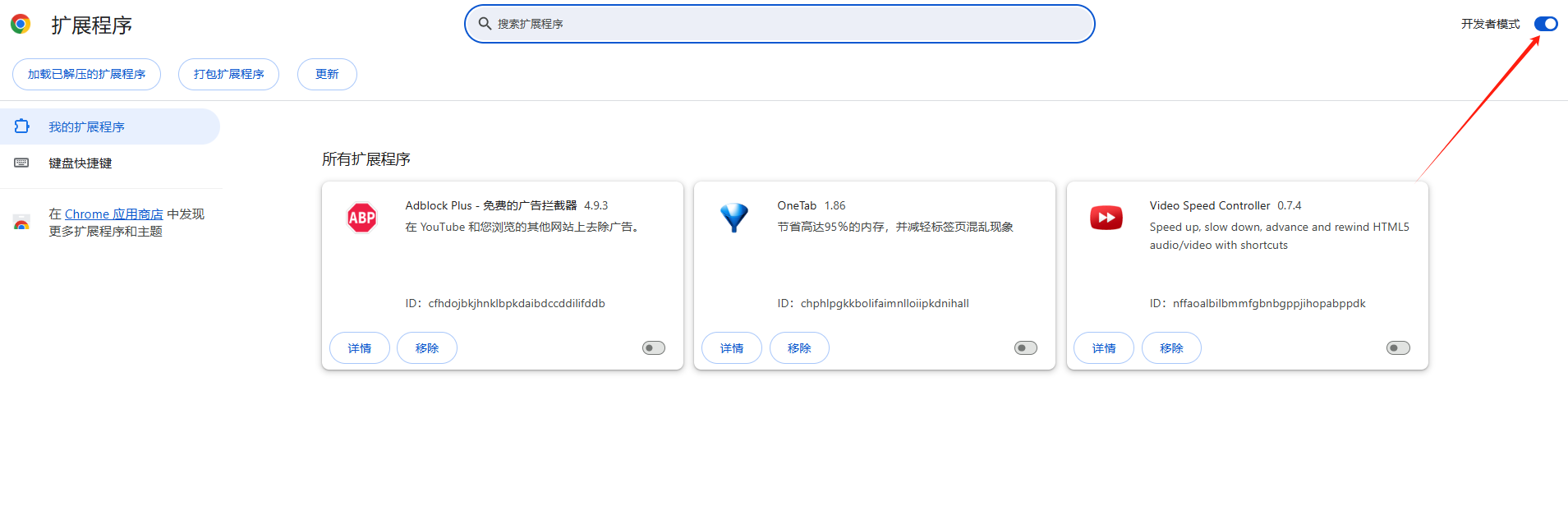Click the Video Speed Controller icon
The image size is (1568, 515).
point(1106,218)
